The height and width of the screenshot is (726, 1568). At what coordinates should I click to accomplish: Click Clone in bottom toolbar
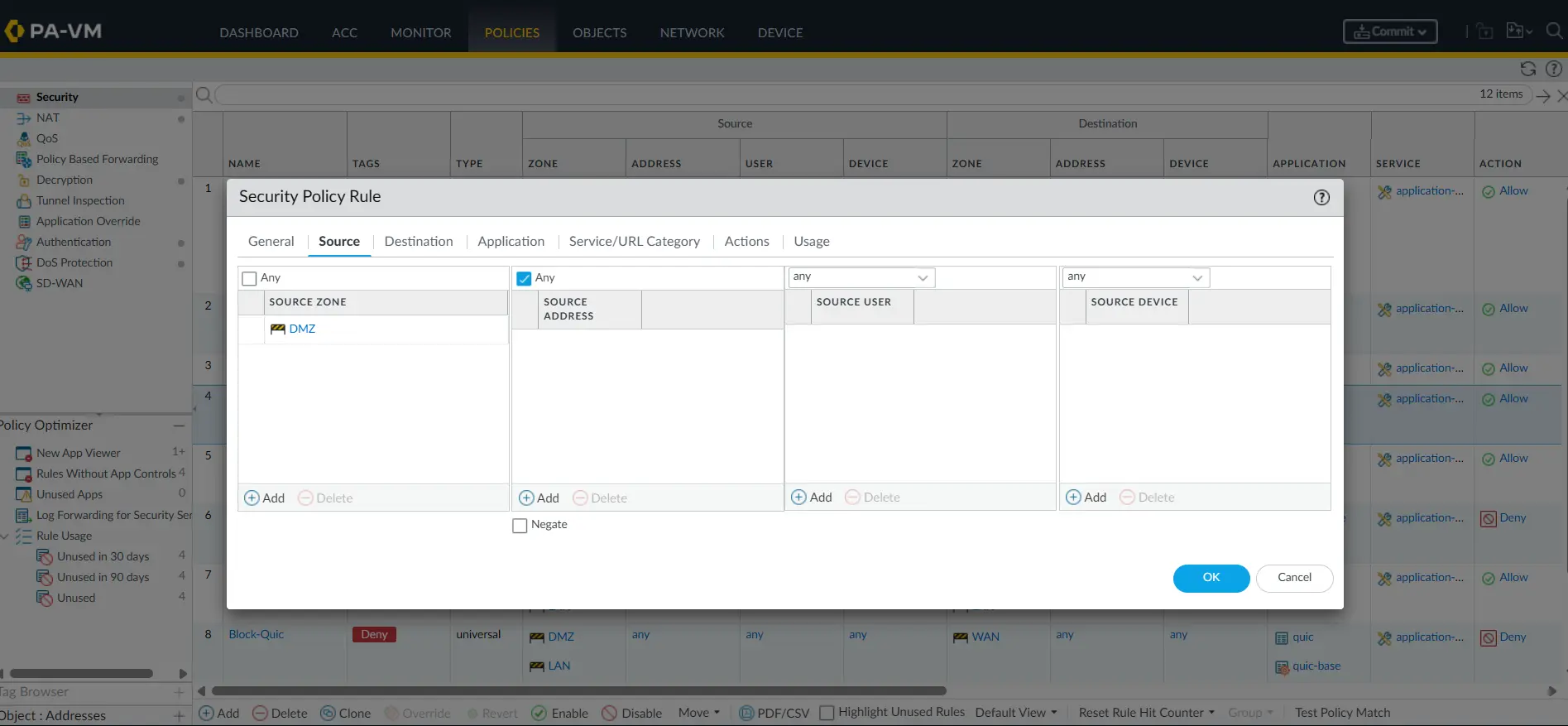(346, 713)
